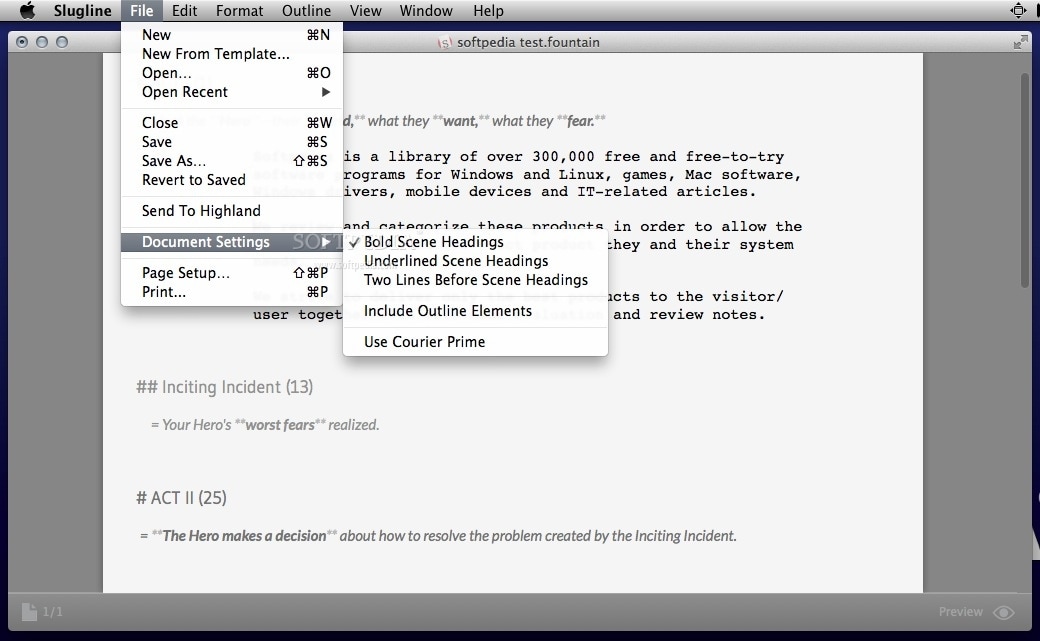Image resolution: width=1040 pixels, height=641 pixels.
Task: Select New From Template… menu entry
Action: [231, 54]
